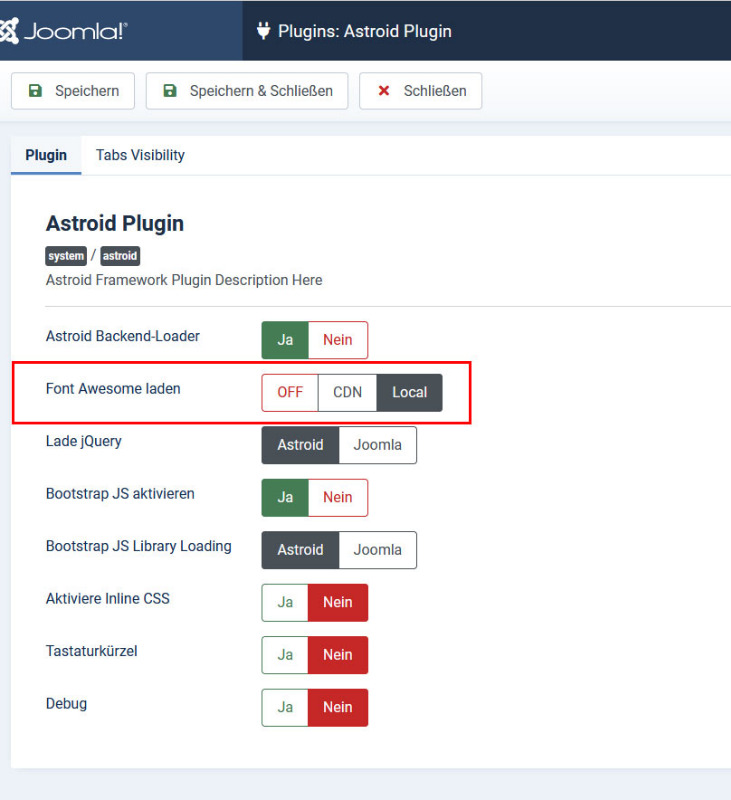The height and width of the screenshot is (800, 731).
Task: Click the Astroid Plugin heading
Action: click(115, 223)
